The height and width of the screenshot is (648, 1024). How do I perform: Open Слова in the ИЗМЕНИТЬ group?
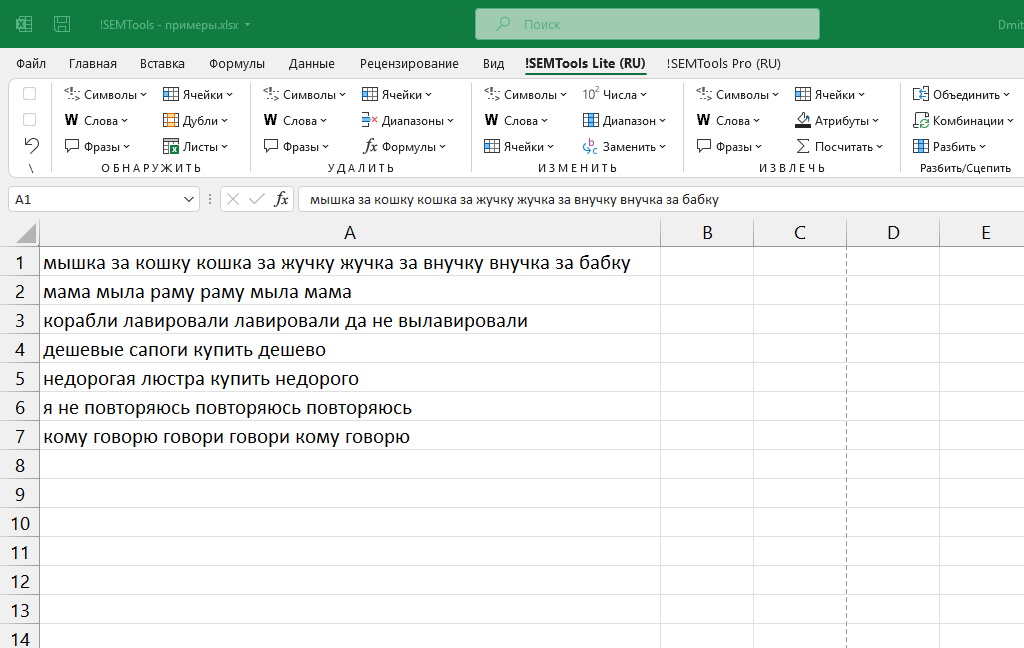click(x=516, y=121)
